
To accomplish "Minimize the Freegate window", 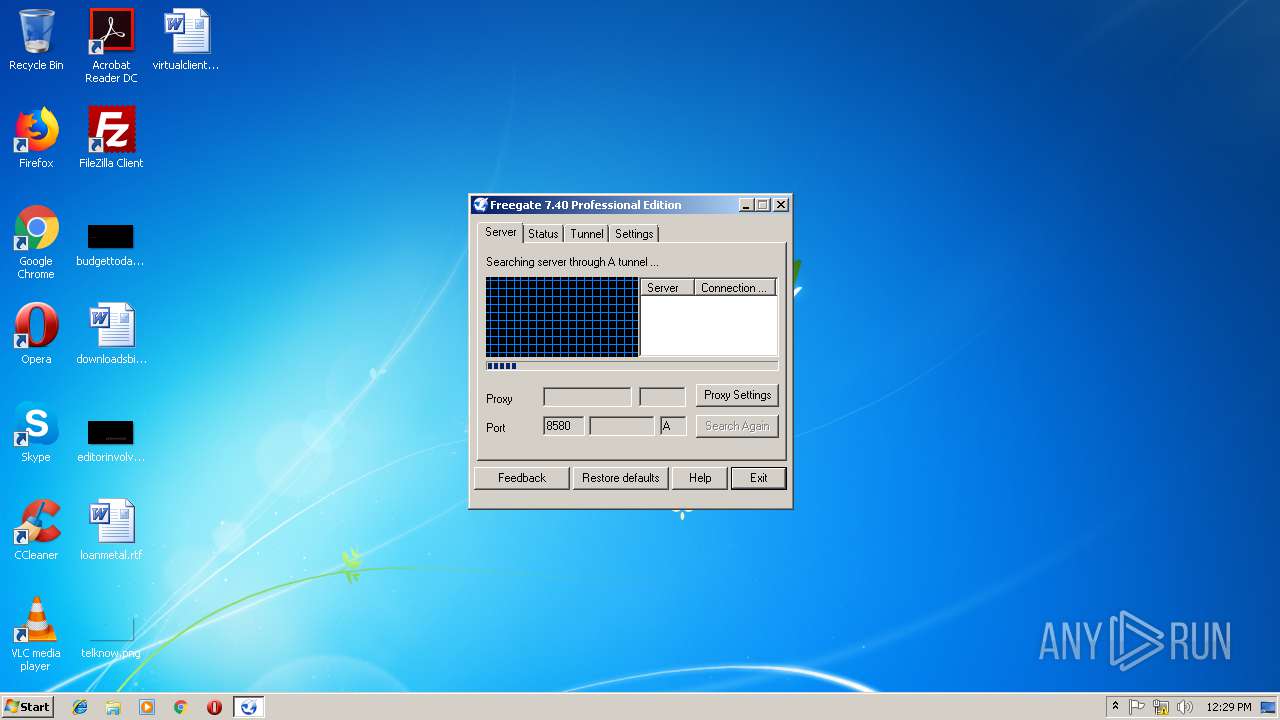I will coord(746,205).
